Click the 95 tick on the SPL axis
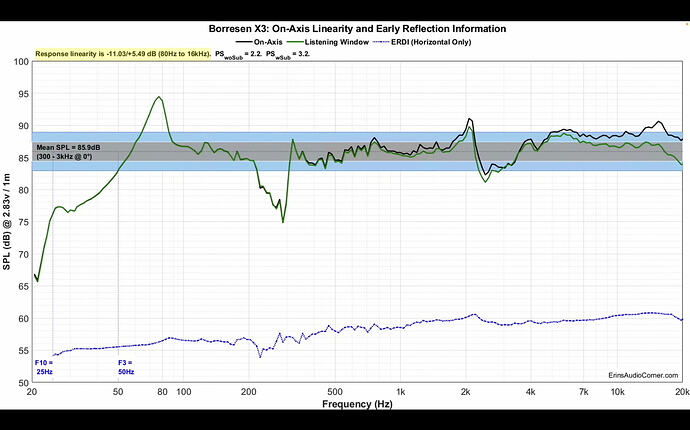Screen dimensions: 690x430 click(x=24, y=94)
